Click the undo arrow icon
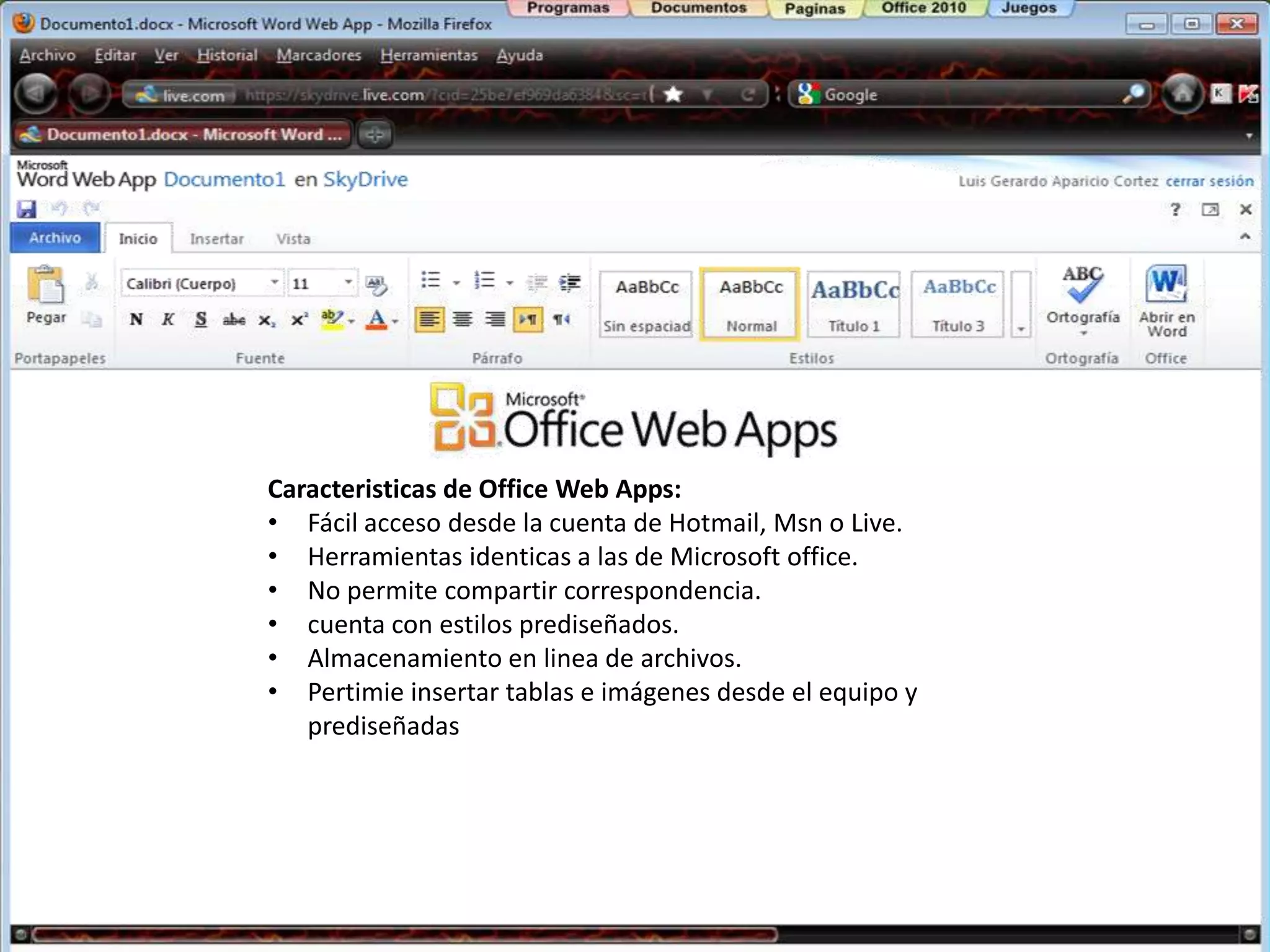Screen dimensions: 1270x952 (59, 208)
